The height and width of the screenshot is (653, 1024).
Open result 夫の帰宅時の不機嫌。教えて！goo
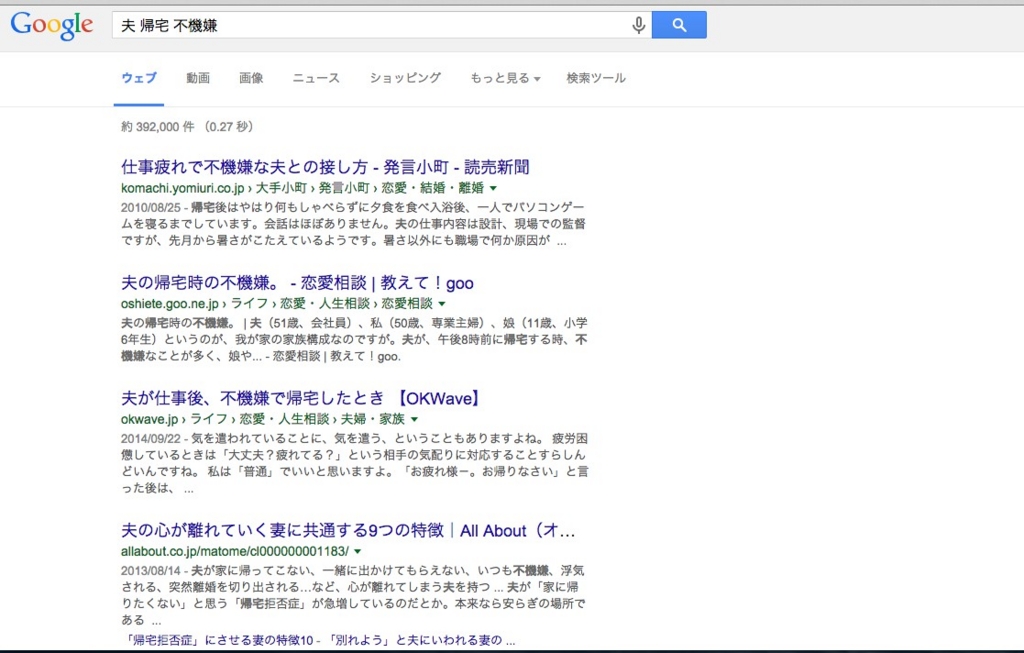pyautogui.click(x=297, y=283)
